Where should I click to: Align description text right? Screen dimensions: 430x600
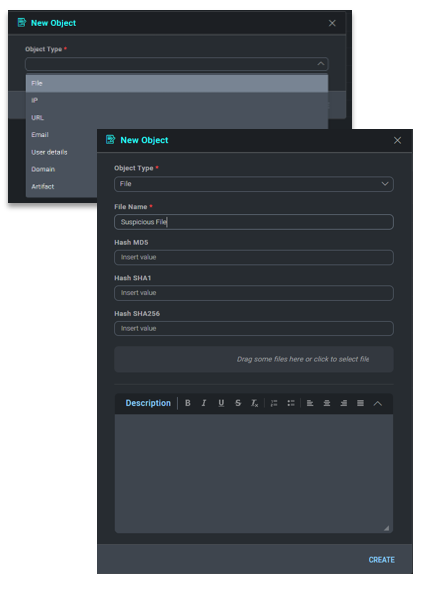344,403
